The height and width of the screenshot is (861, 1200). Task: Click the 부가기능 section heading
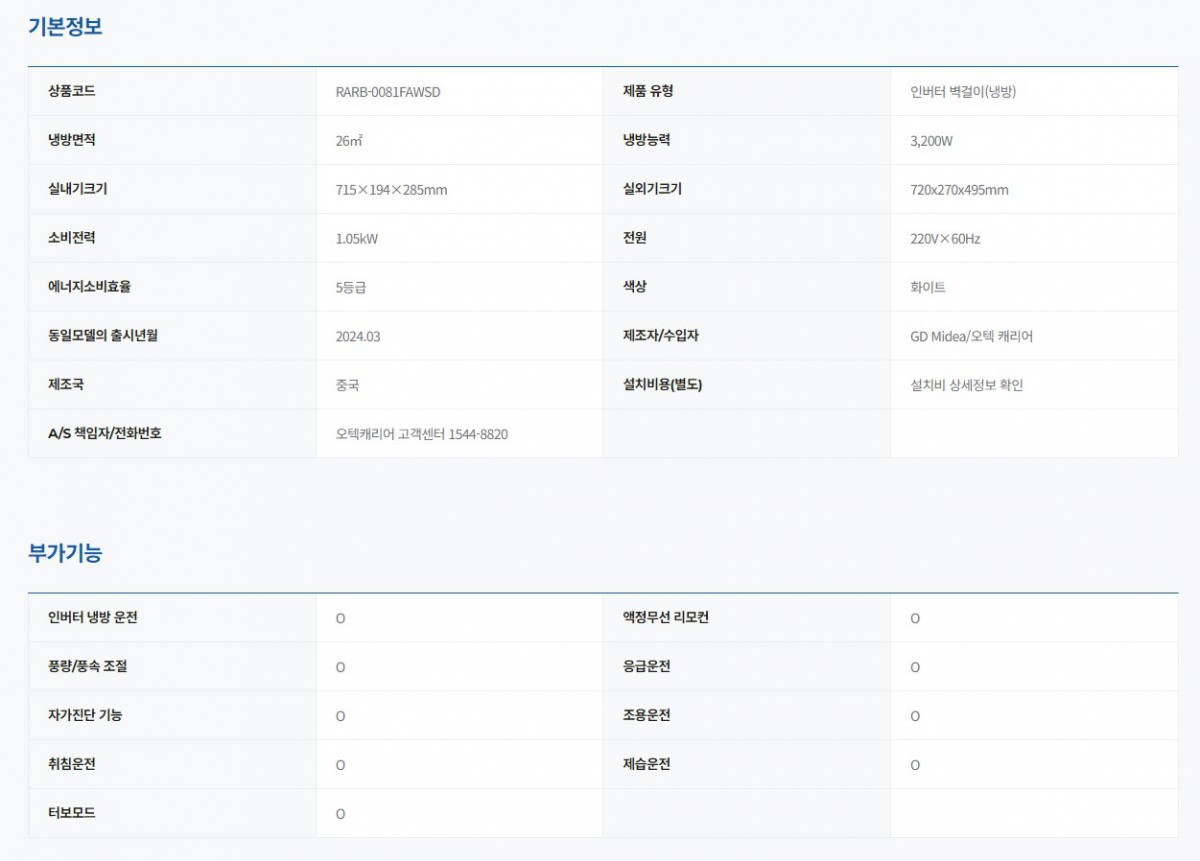(65, 552)
